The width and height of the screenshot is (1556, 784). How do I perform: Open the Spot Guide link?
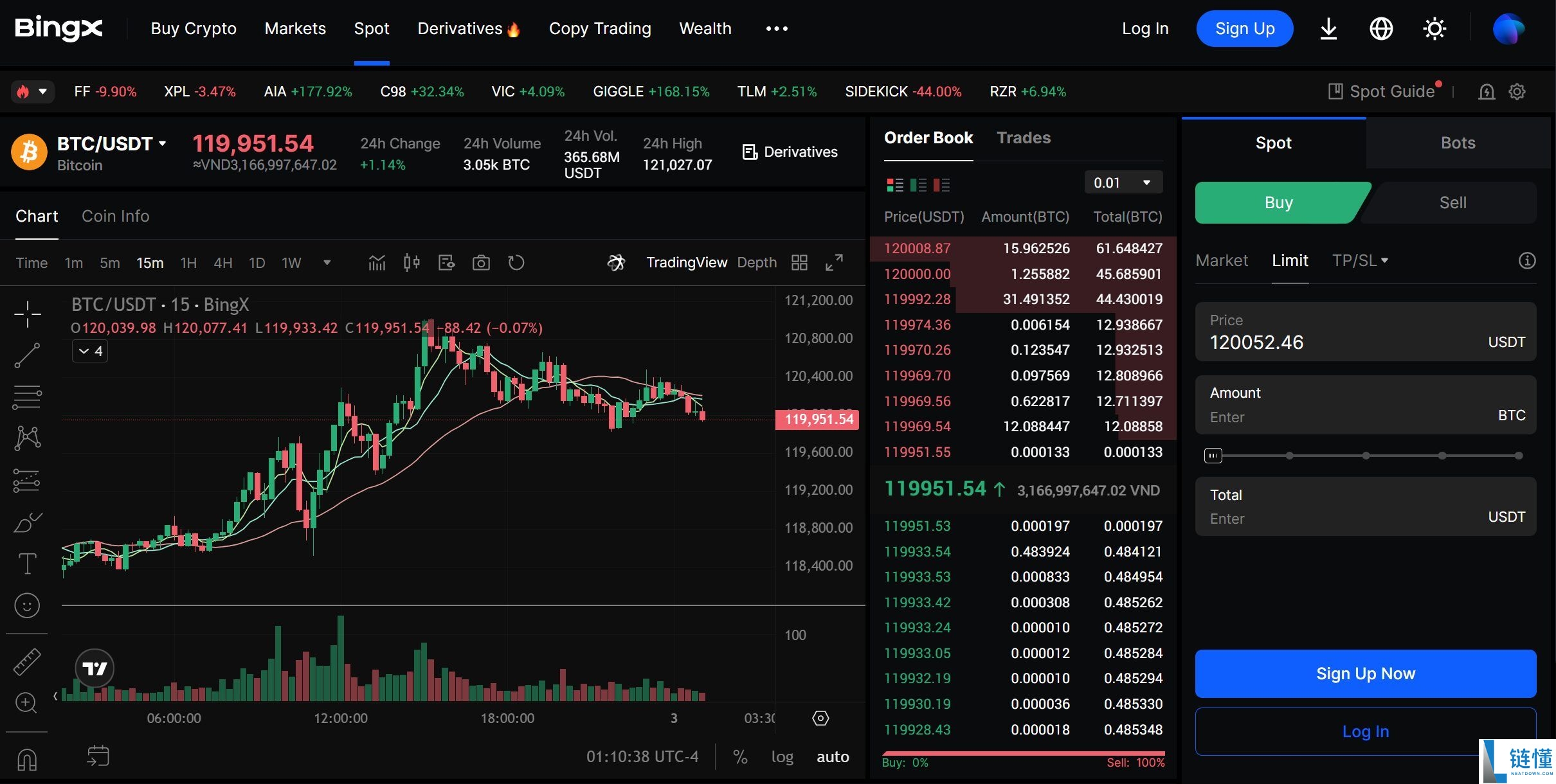pyautogui.click(x=1382, y=91)
